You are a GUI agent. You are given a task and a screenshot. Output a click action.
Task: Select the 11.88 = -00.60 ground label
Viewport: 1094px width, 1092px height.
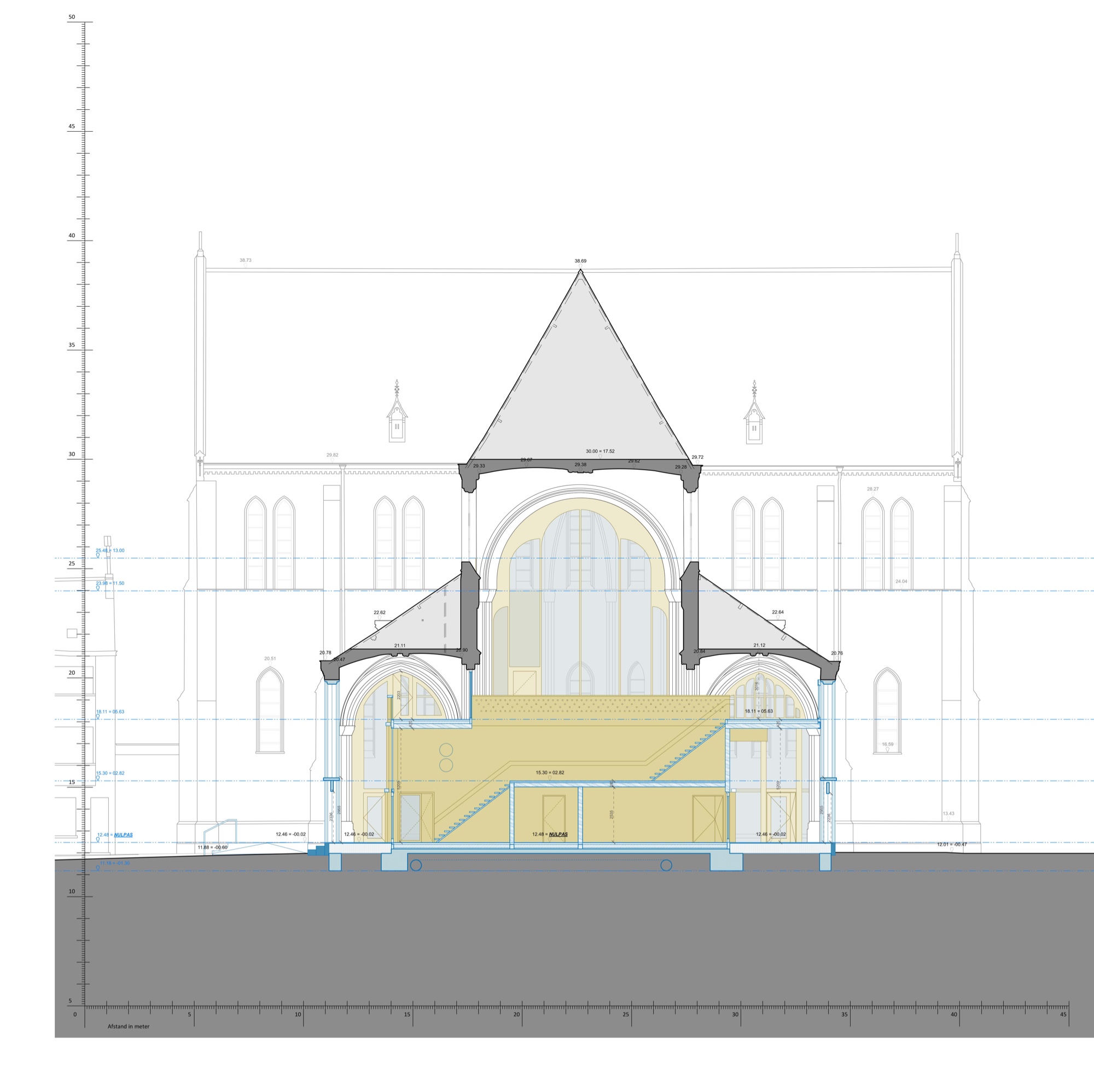click(212, 847)
